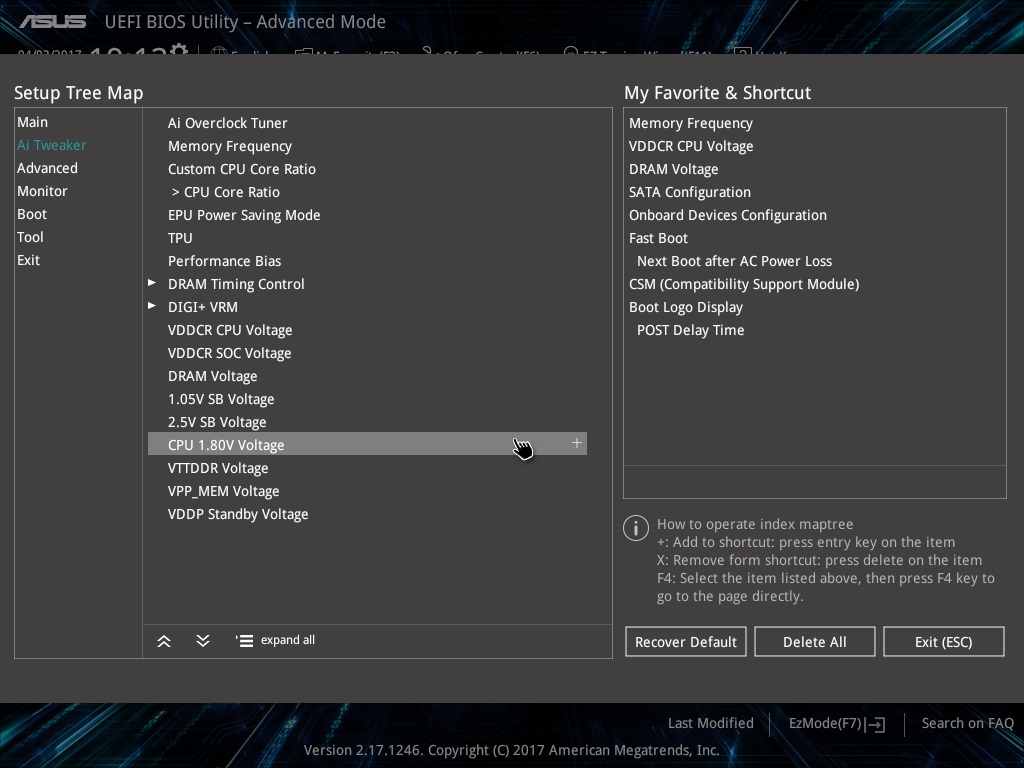Select the TPU item
The height and width of the screenshot is (768, 1024).
tap(180, 238)
